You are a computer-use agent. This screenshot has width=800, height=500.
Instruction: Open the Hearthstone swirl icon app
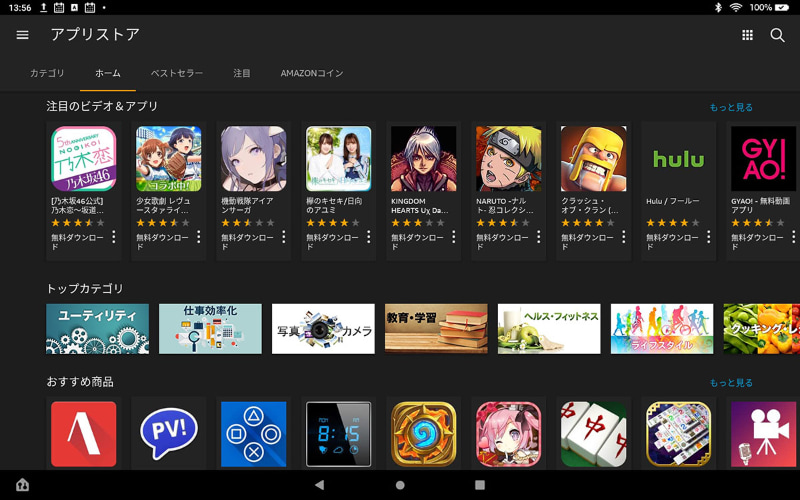tap(423, 434)
